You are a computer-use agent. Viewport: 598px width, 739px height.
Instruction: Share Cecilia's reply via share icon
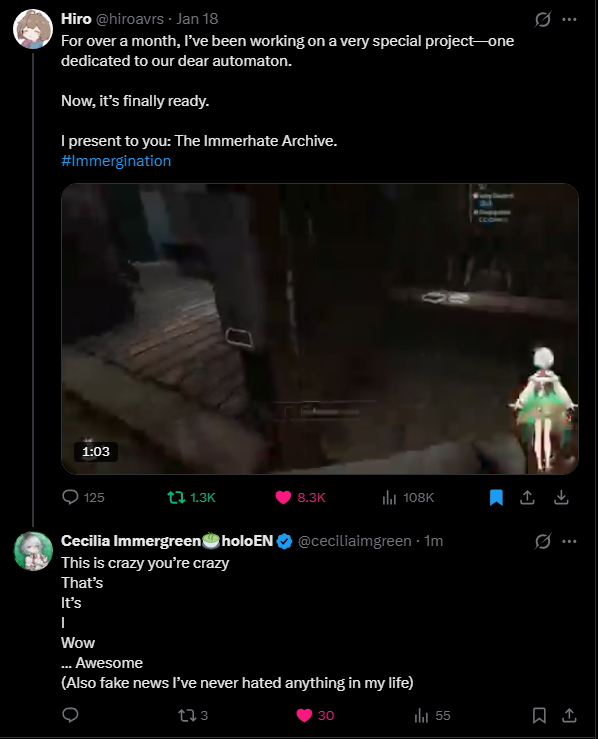pyautogui.click(x=569, y=715)
